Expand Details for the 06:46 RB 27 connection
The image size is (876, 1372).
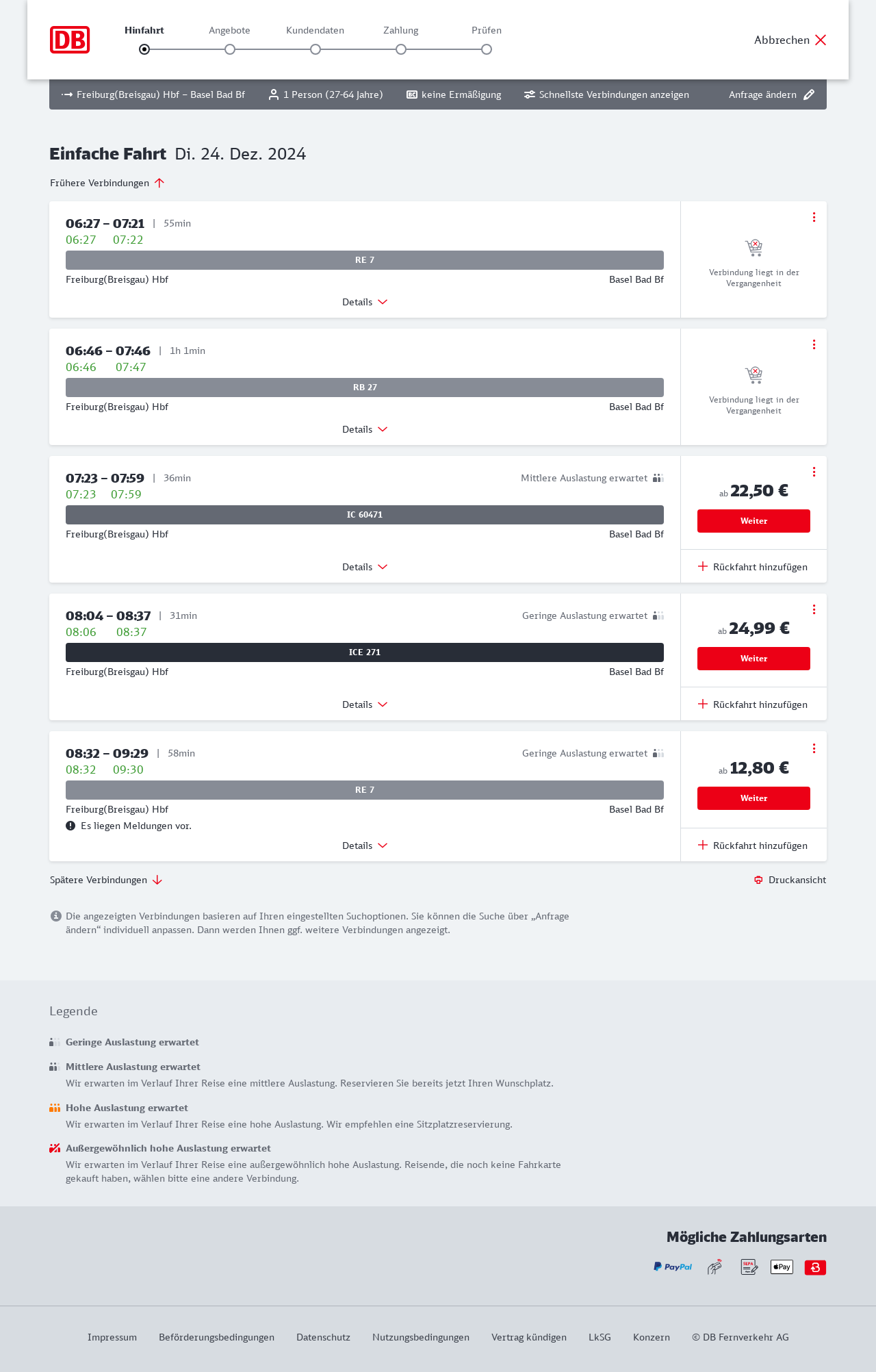[x=365, y=429]
